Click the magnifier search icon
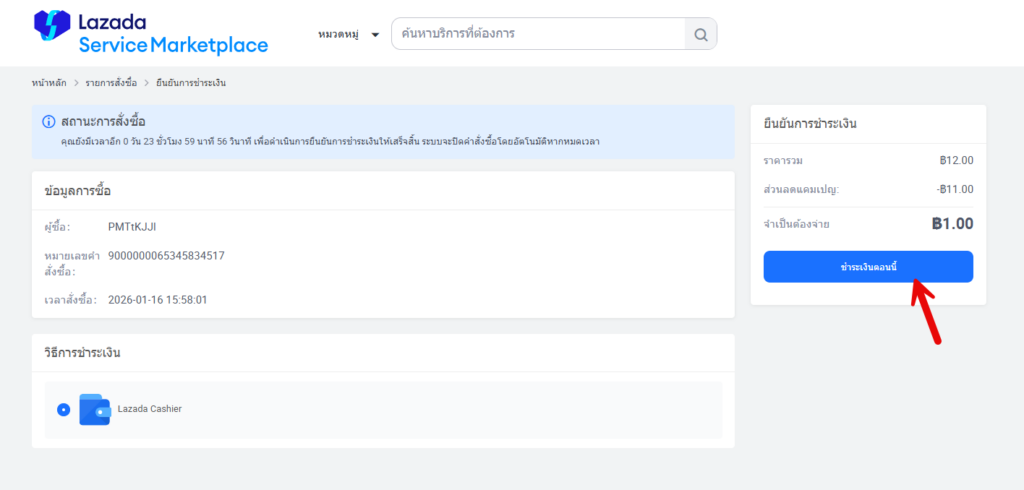The height and width of the screenshot is (490, 1024). coord(700,35)
